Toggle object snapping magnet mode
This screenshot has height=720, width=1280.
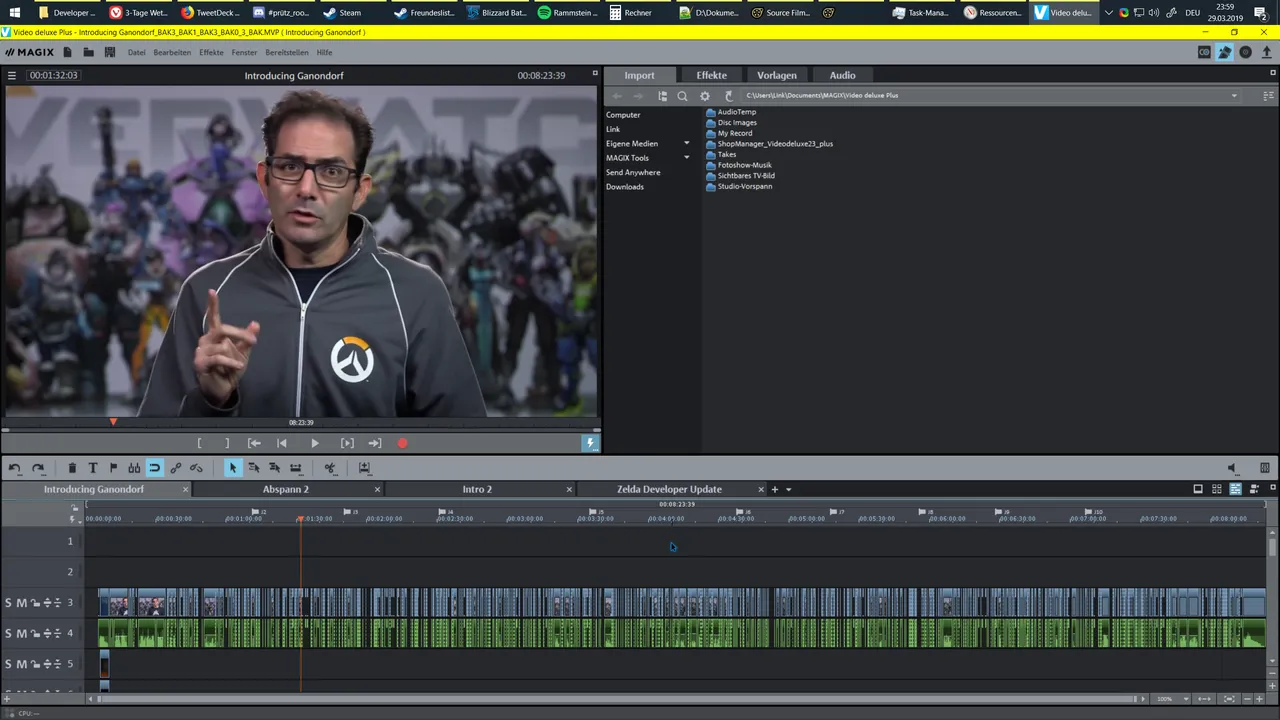coord(154,468)
